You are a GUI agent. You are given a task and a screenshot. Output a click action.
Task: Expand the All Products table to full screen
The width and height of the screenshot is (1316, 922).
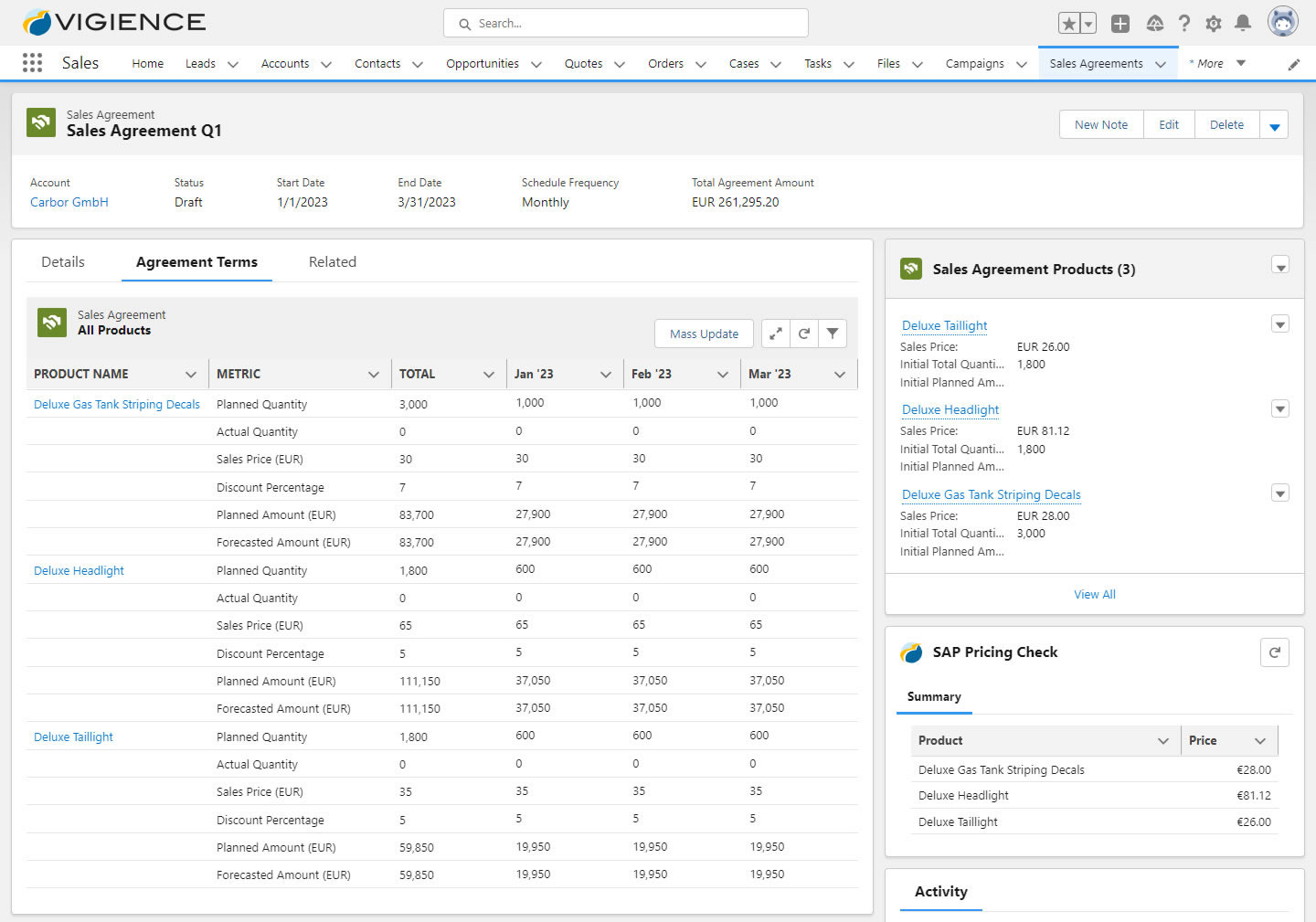[775, 334]
